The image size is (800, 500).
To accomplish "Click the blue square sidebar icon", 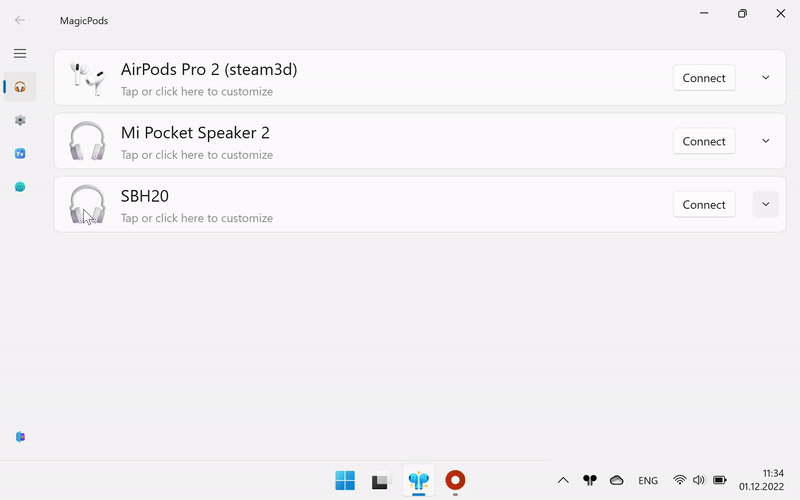I will pyautogui.click(x=20, y=154).
